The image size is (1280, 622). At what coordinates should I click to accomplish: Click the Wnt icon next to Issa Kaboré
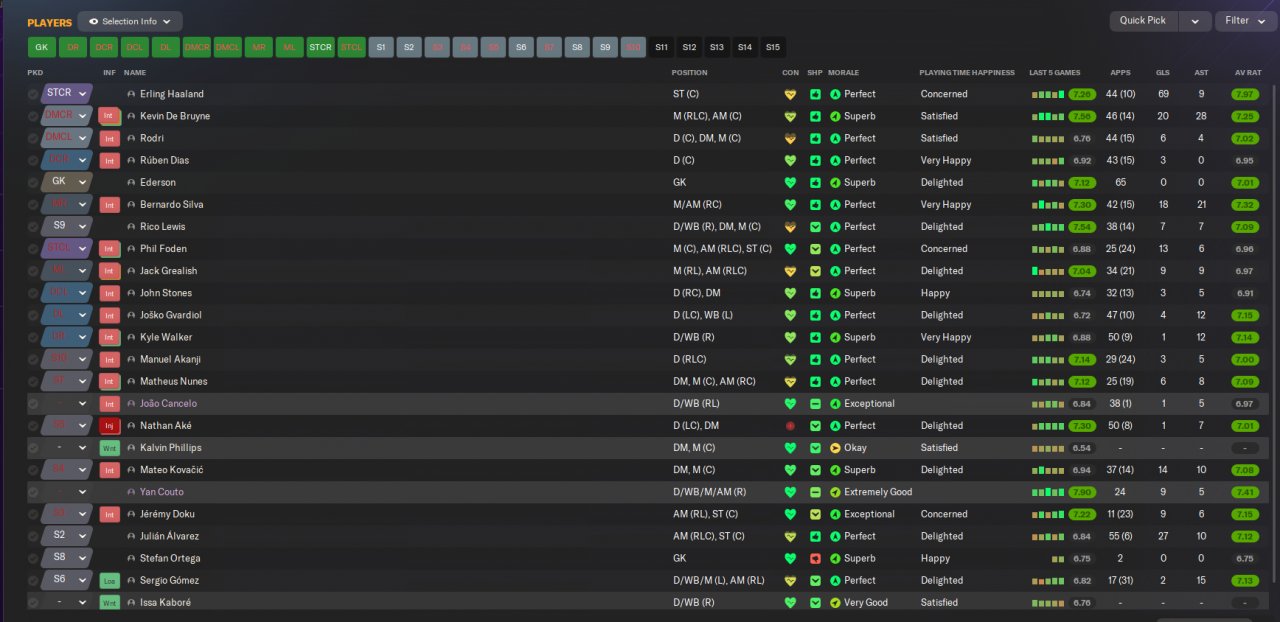click(x=110, y=603)
